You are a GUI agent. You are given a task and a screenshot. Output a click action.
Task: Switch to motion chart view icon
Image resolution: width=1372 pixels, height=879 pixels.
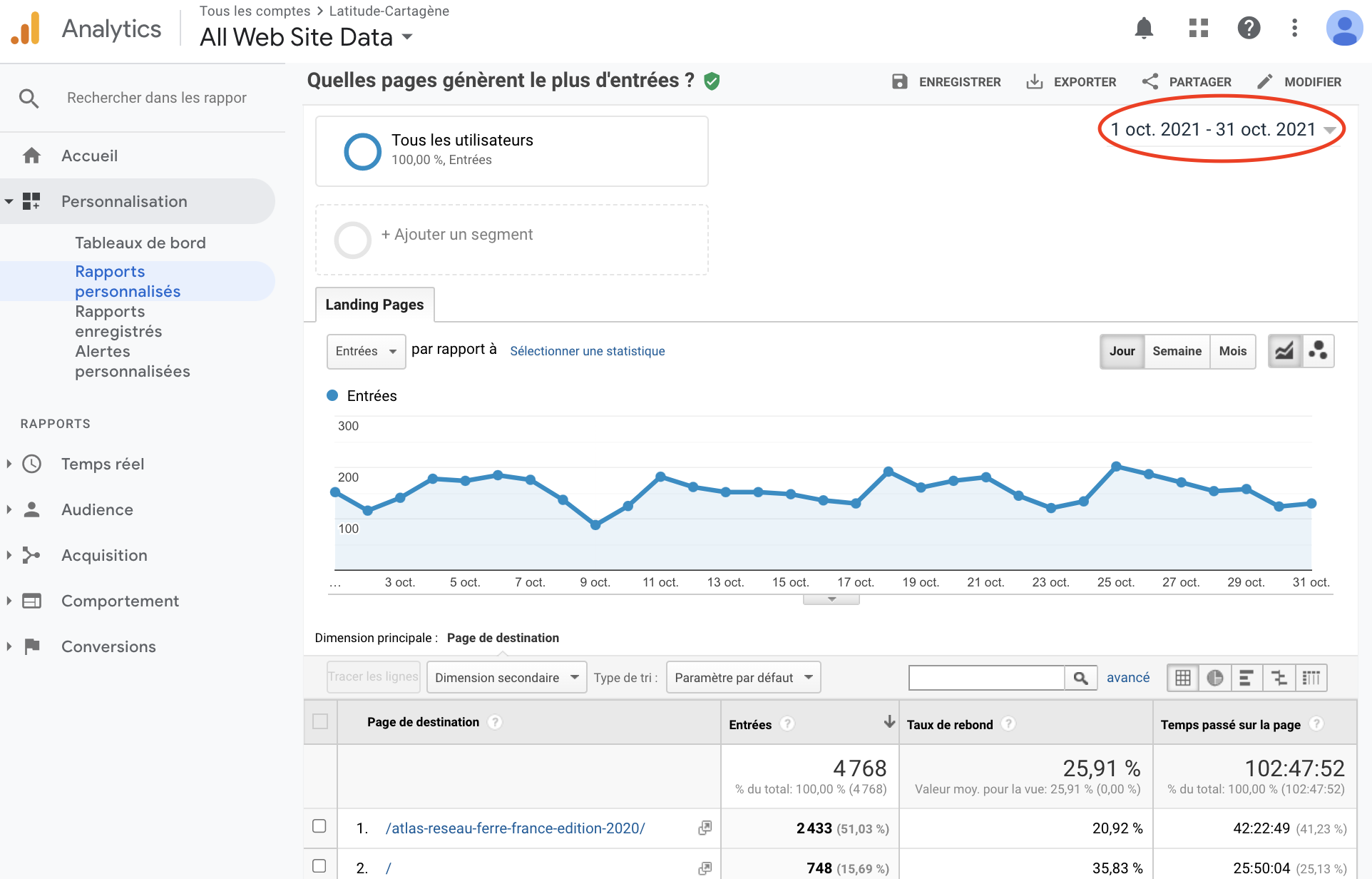pos(1318,351)
